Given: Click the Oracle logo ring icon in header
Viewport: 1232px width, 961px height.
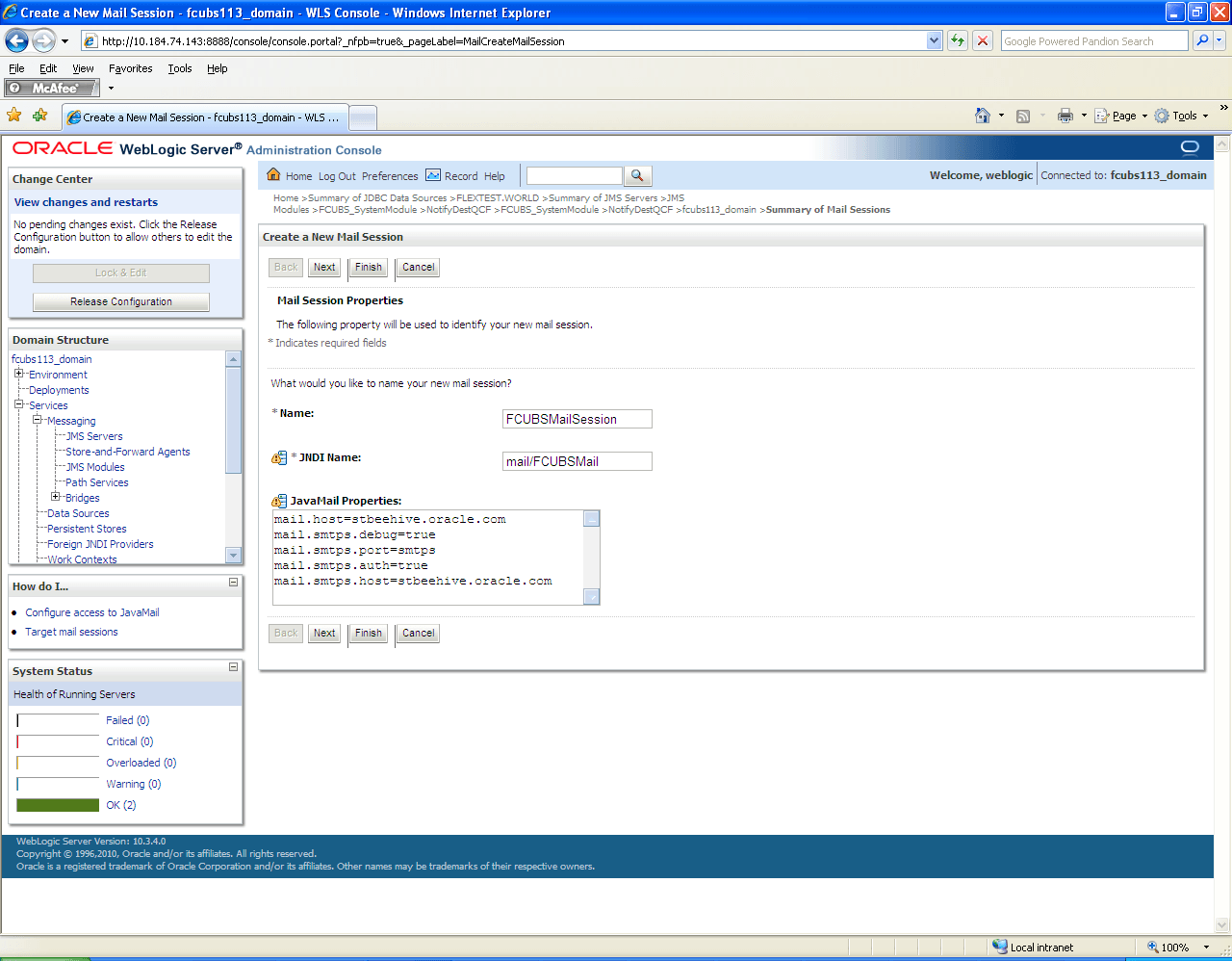Looking at the screenshot, I should click(1190, 147).
